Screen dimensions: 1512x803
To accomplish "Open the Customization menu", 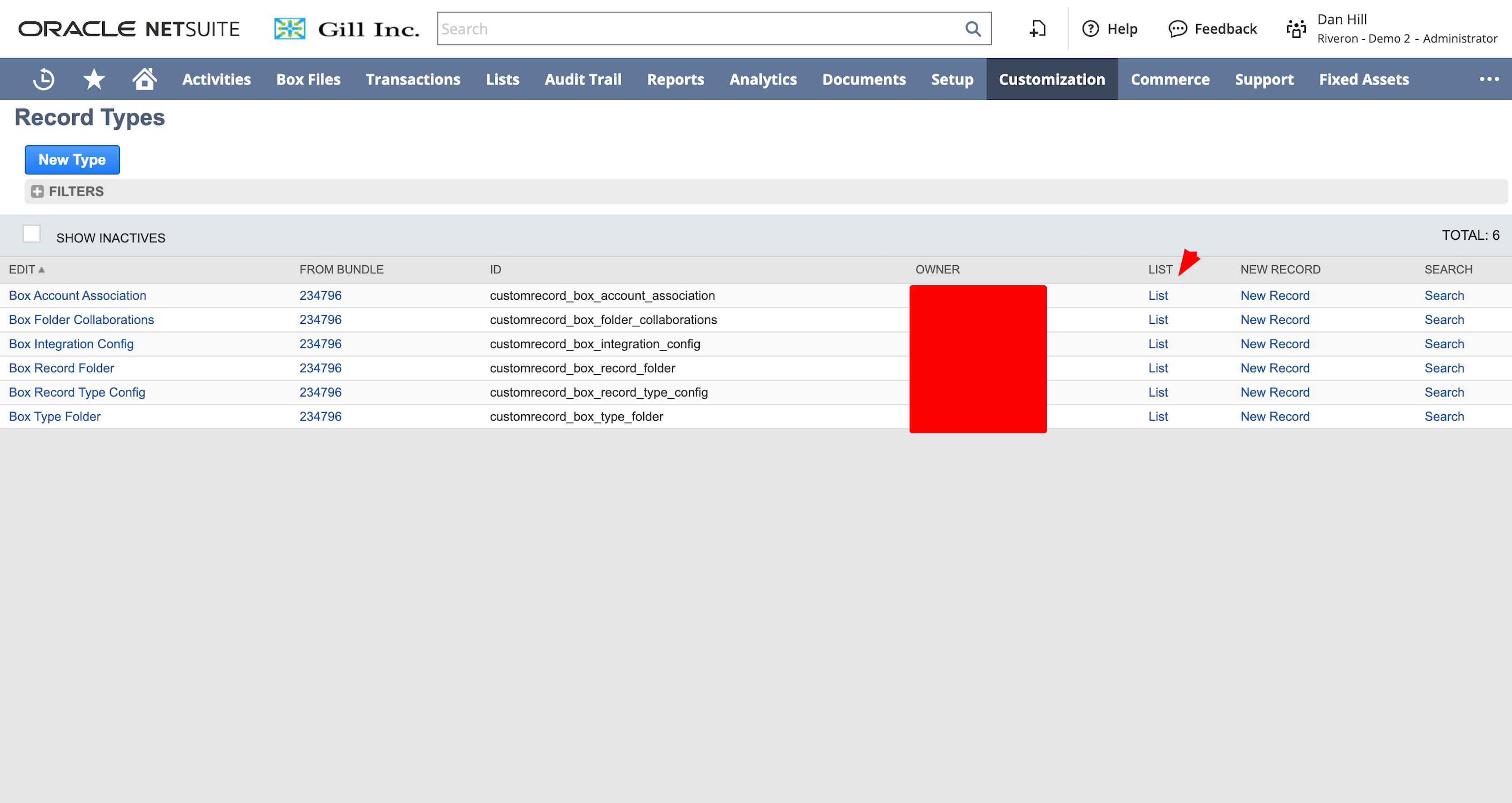I will [x=1051, y=79].
